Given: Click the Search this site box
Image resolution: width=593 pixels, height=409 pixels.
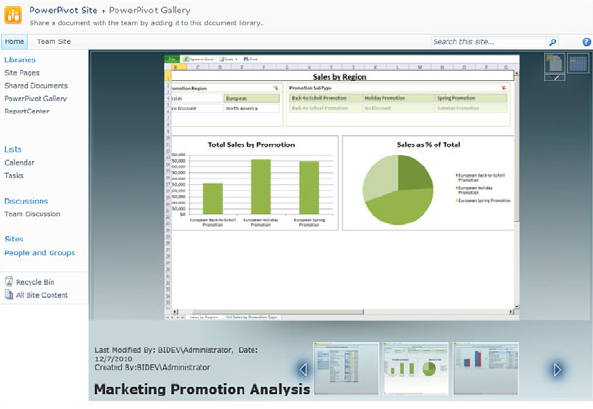Looking at the screenshot, I should [x=488, y=42].
